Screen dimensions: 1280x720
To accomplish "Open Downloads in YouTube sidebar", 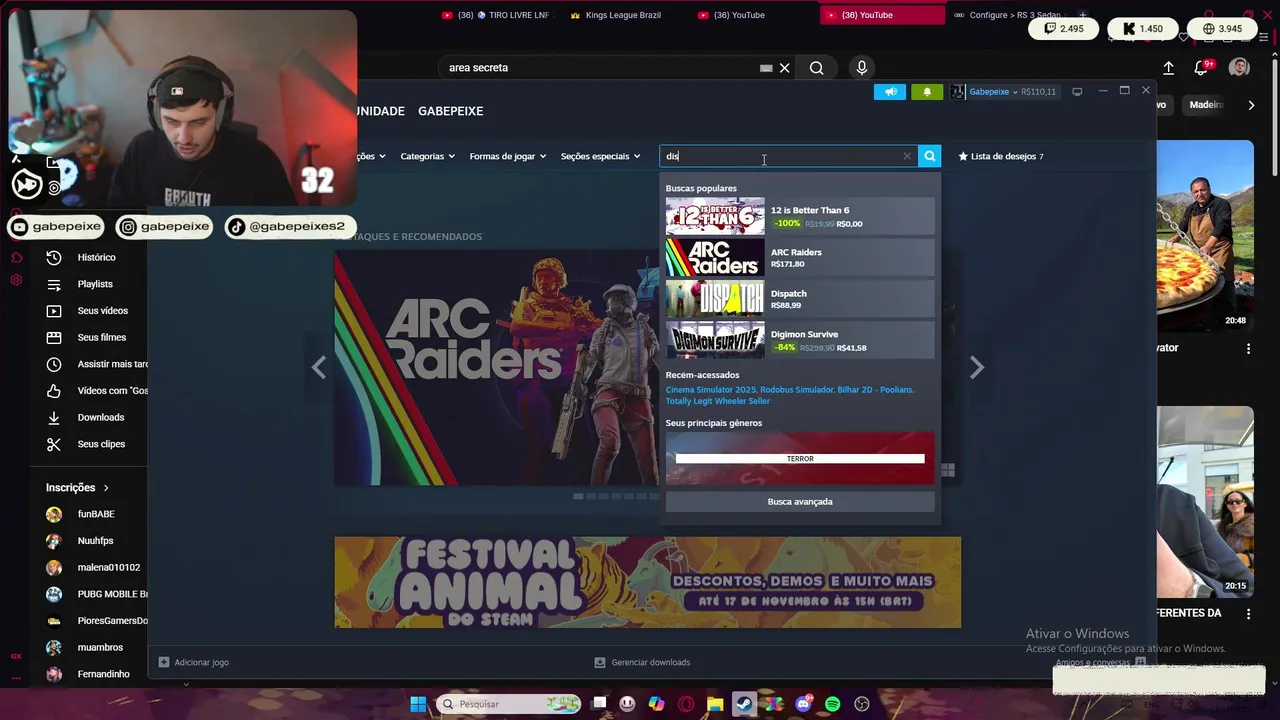I will pyautogui.click(x=100, y=417).
